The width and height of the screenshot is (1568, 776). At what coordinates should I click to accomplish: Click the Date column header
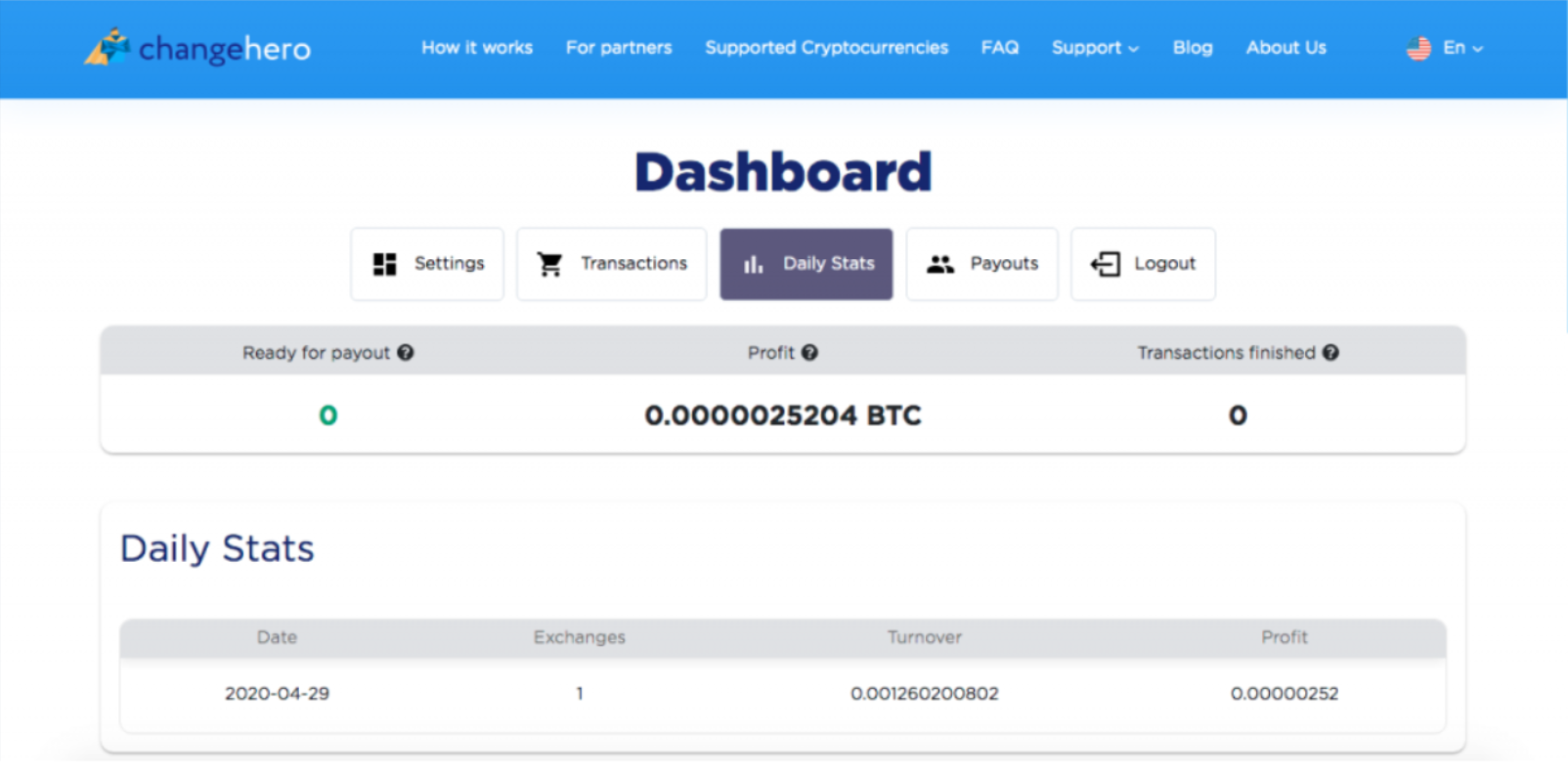[277, 637]
